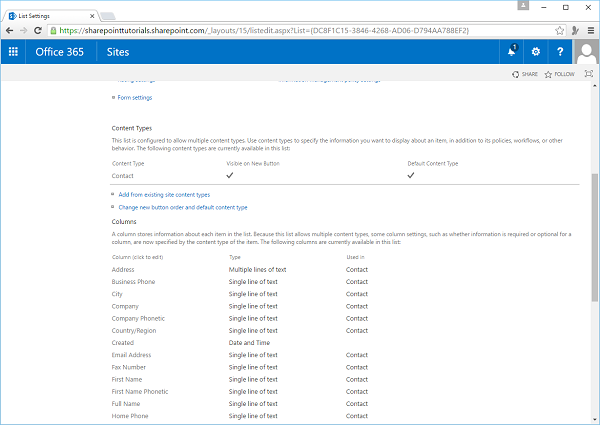Open the Office 365 app launcher
Viewport: 600px width, 425px height.
coord(14,52)
